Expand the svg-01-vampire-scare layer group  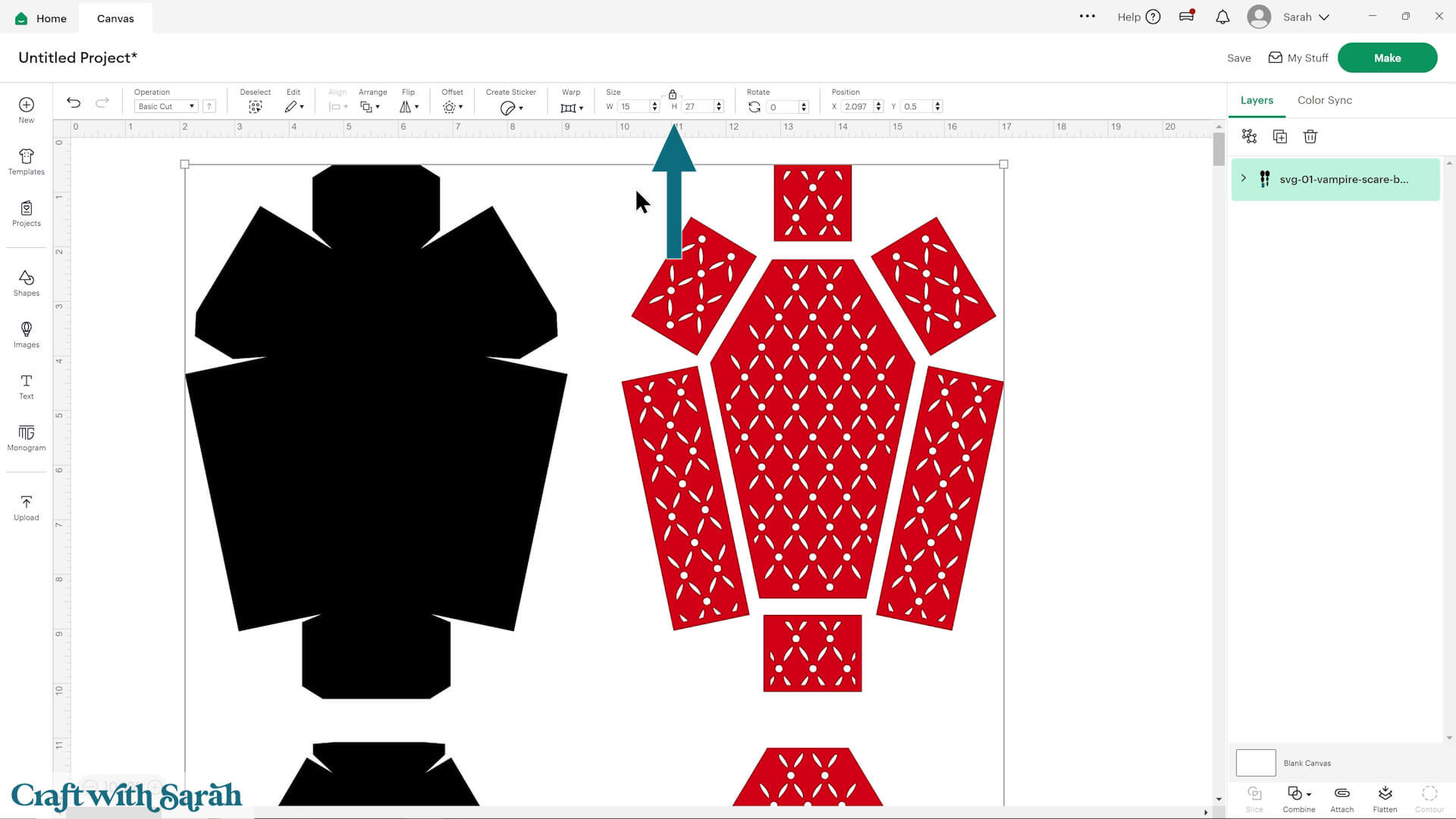click(x=1243, y=178)
